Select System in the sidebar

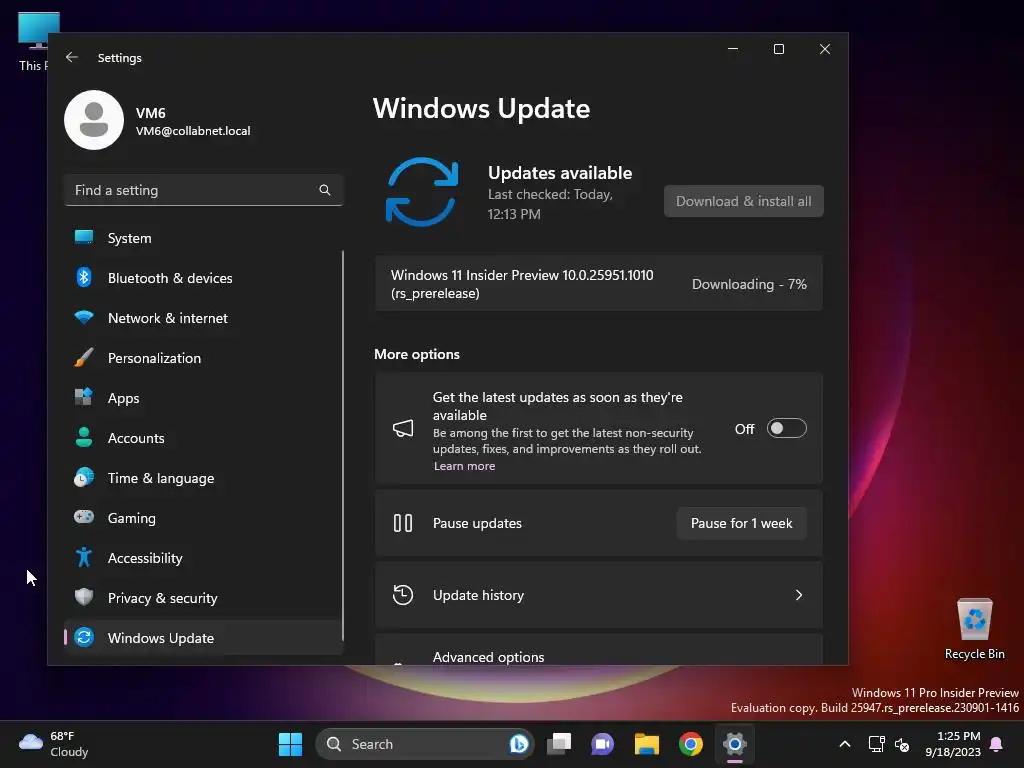point(203,238)
